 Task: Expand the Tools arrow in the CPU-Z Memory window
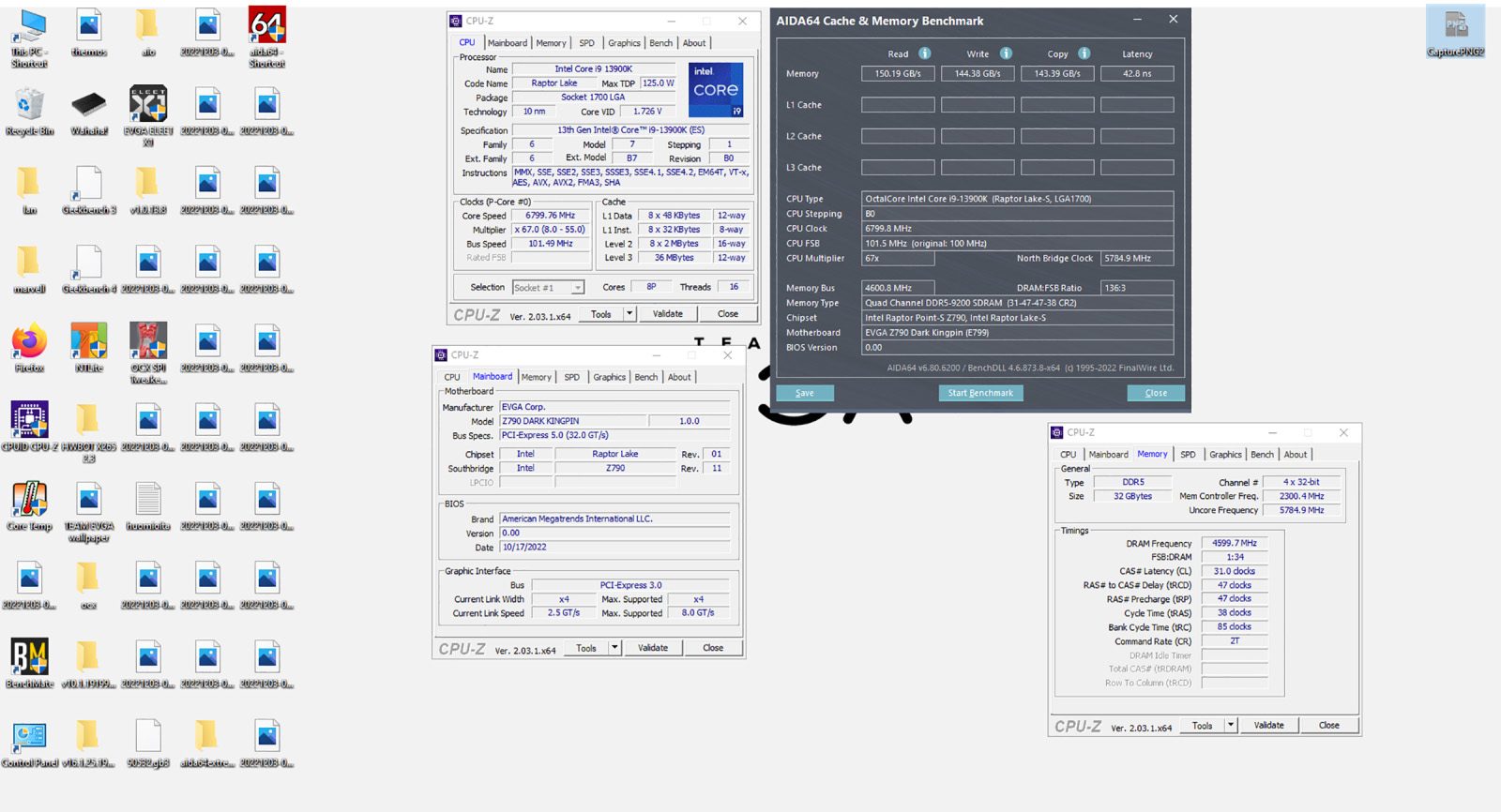(1231, 726)
